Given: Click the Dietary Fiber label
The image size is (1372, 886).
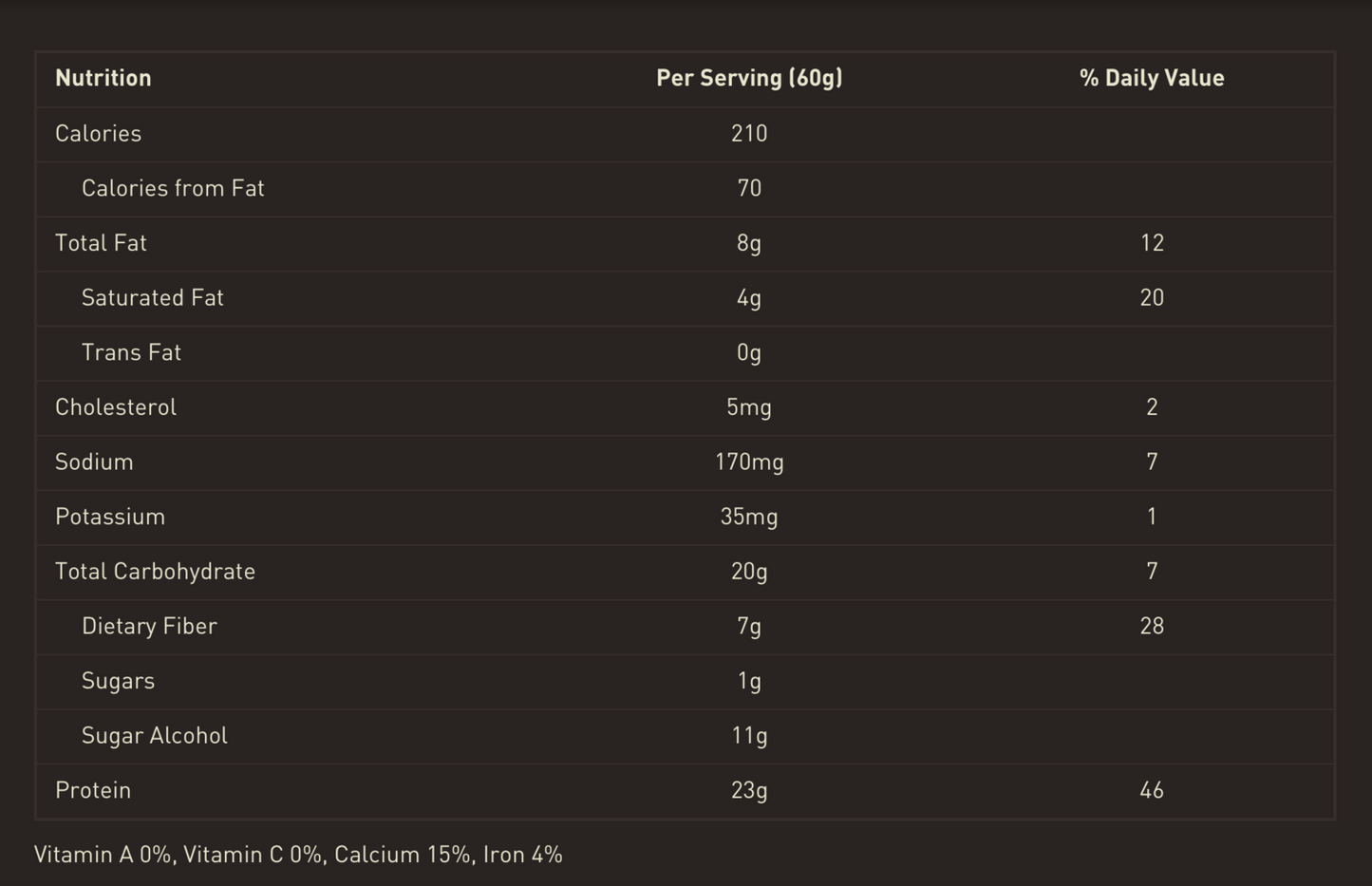Looking at the screenshot, I should pos(149,626).
